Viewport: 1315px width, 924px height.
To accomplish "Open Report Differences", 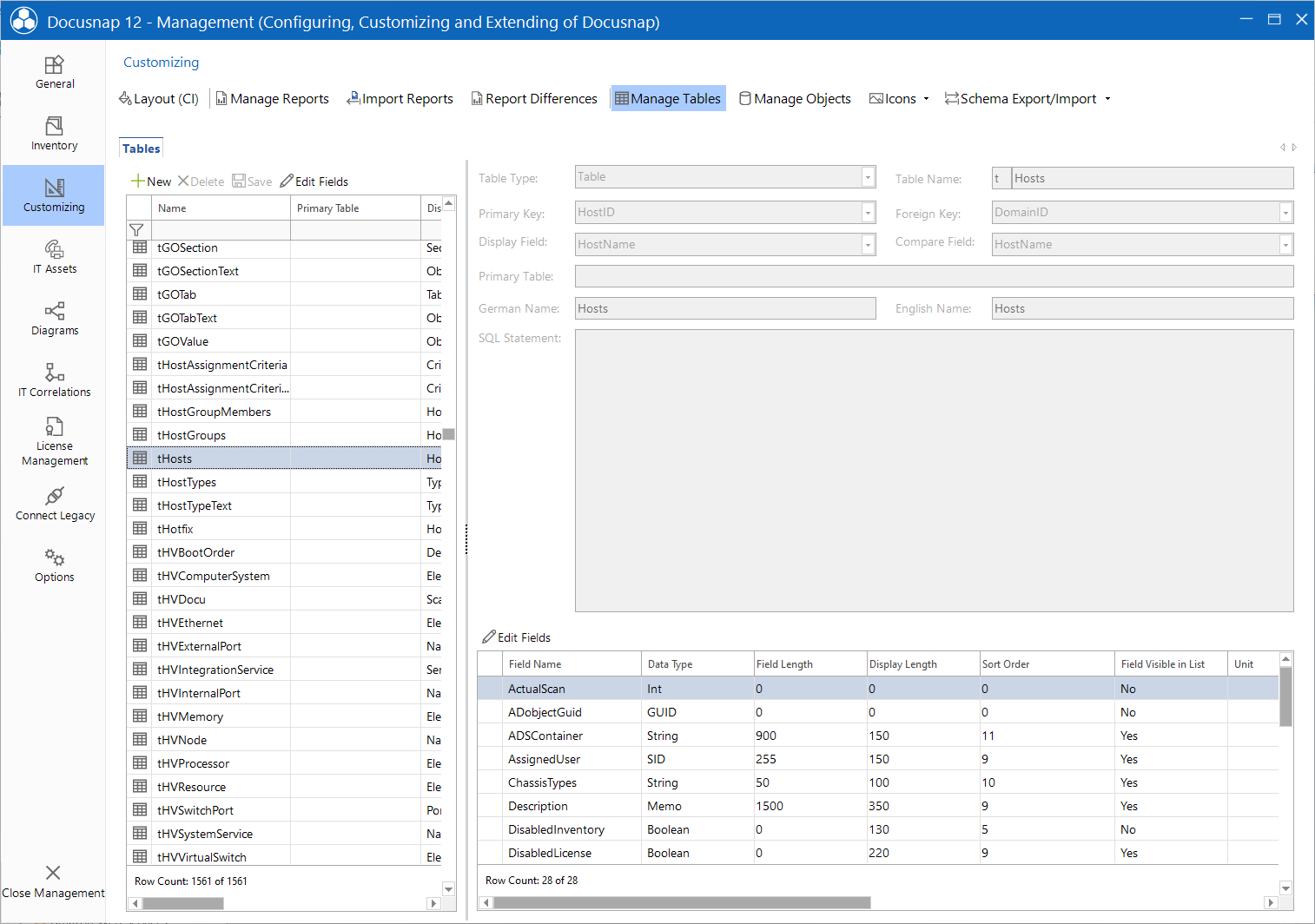I will tap(534, 99).
